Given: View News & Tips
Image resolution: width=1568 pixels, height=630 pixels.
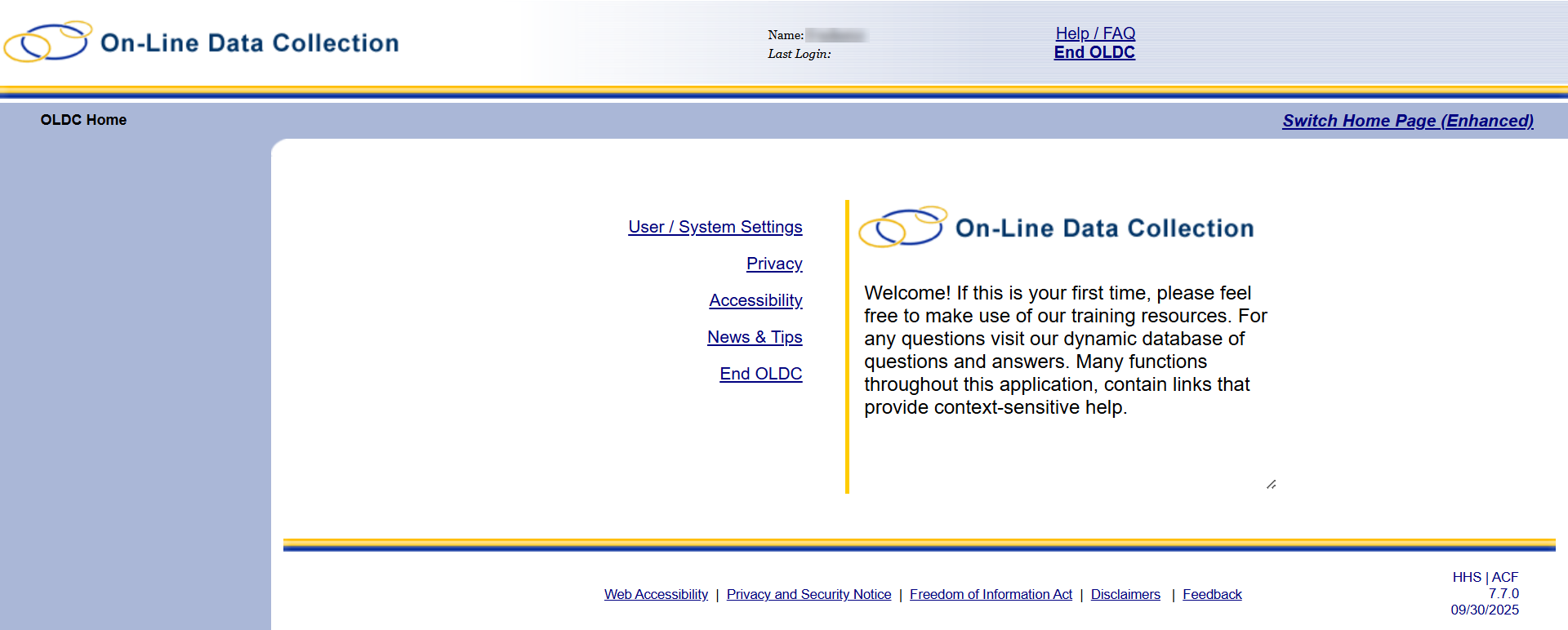Looking at the screenshot, I should coord(754,337).
